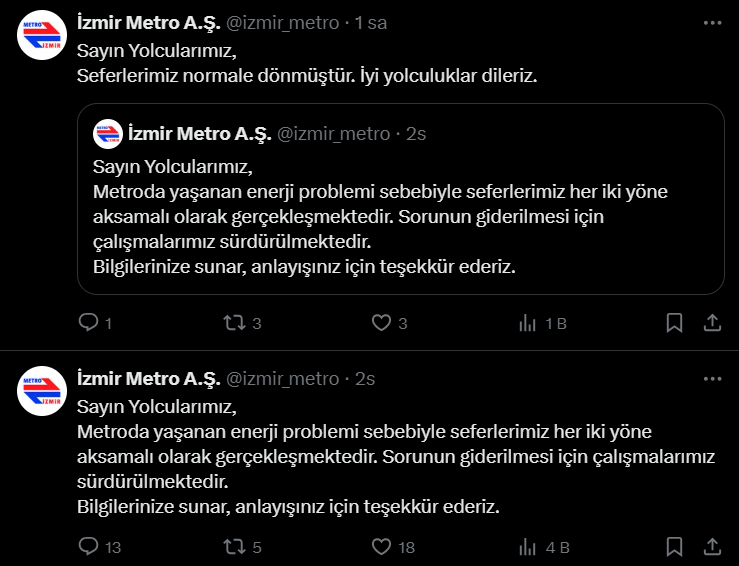Image resolution: width=739 pixels, height=566 pixels.
Task: View analytics showing 1 B views
Action: pyautogui.click(x=542, y=323)
